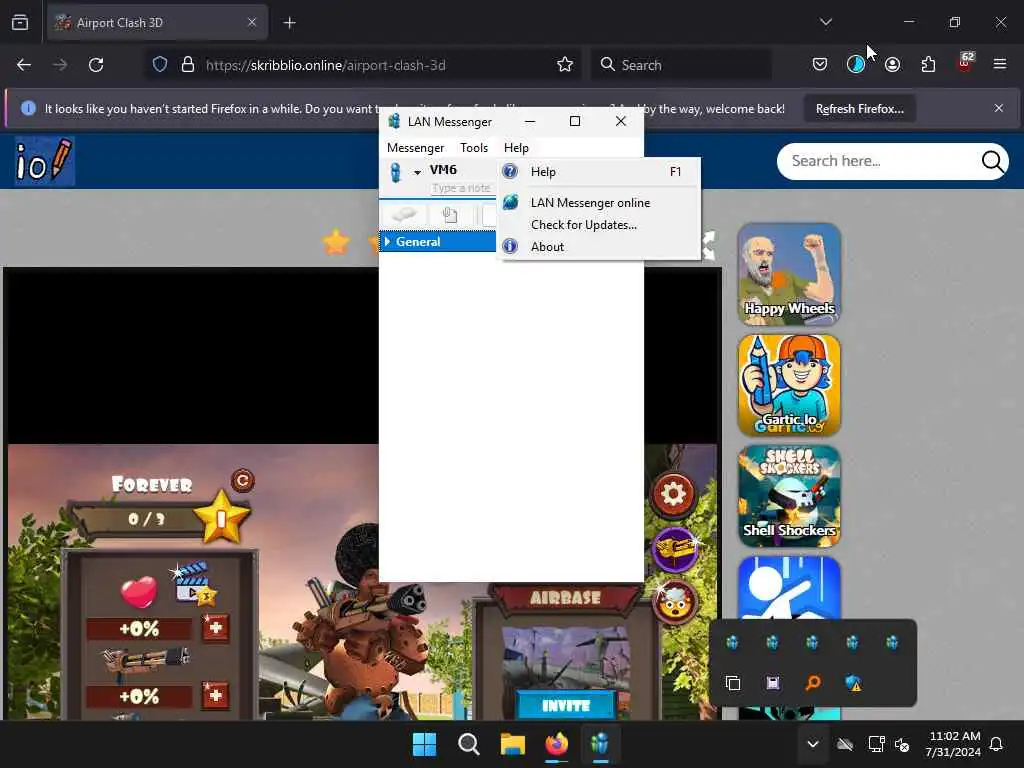The image size is (1024, 768).
Task: Open the Windows Start menu
Action: [424, 744]
